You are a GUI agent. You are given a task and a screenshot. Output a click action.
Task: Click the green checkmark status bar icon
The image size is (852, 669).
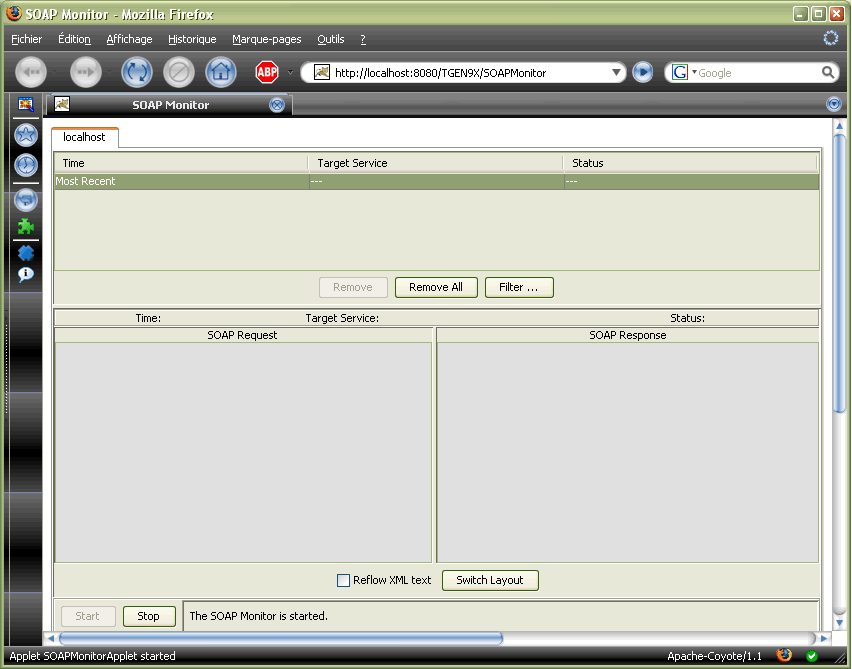812,656
